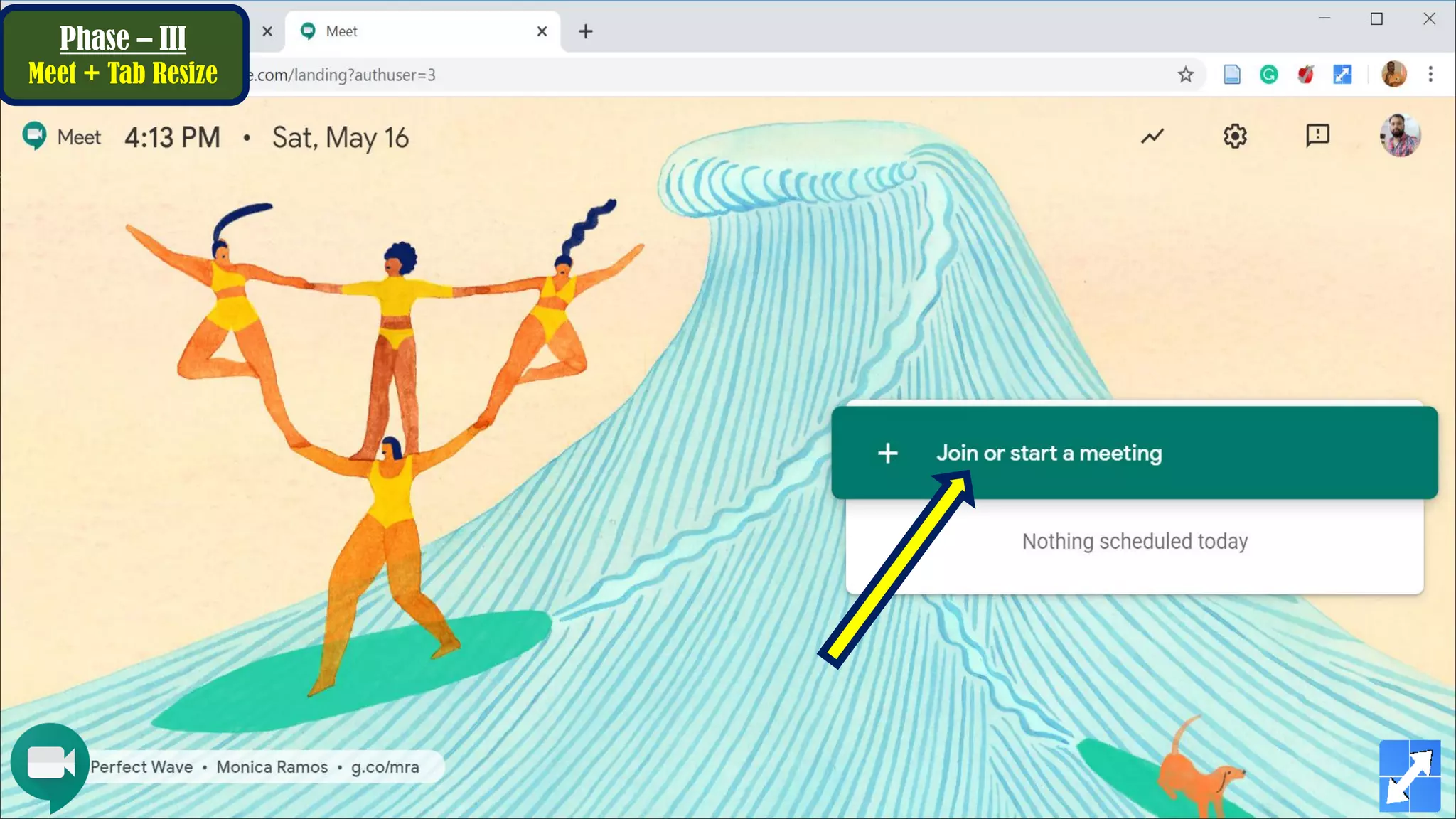Open the call quality trend icon
Screen dimensions: 1456x819
pyautogui.click(x=1152, y=136)
